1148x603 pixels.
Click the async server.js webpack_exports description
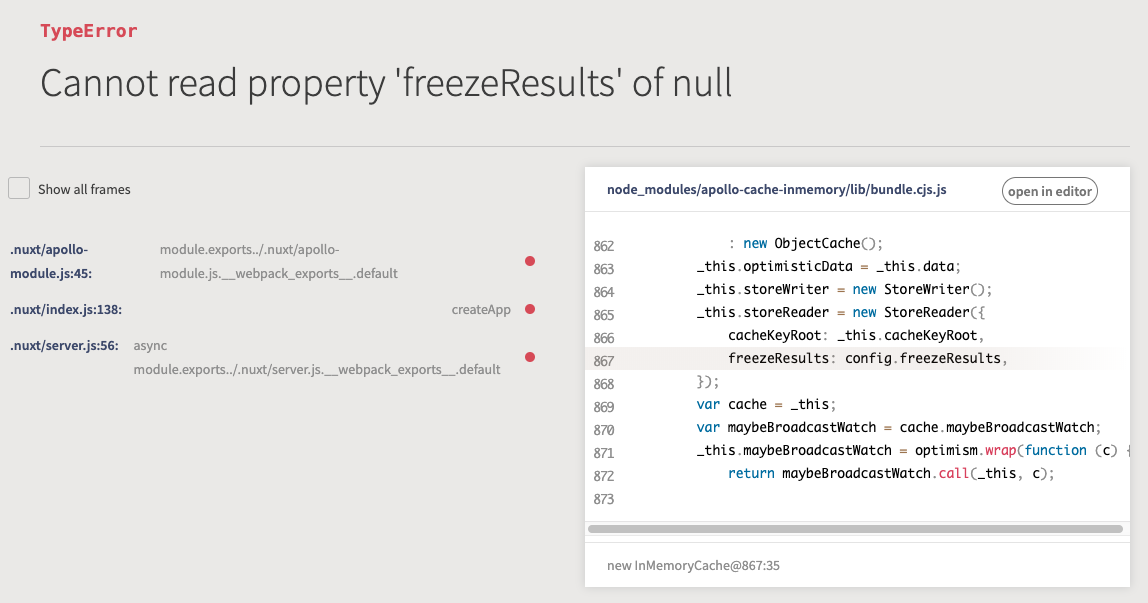[x=316, y=357]
